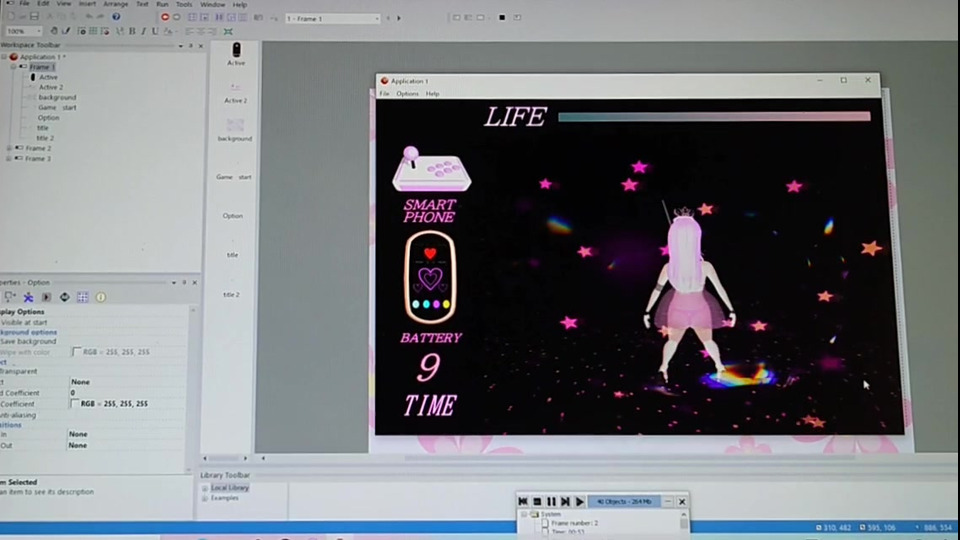The image size is (960, 540).
Task: Open the Run menu
Action: [x=162, y=4]
